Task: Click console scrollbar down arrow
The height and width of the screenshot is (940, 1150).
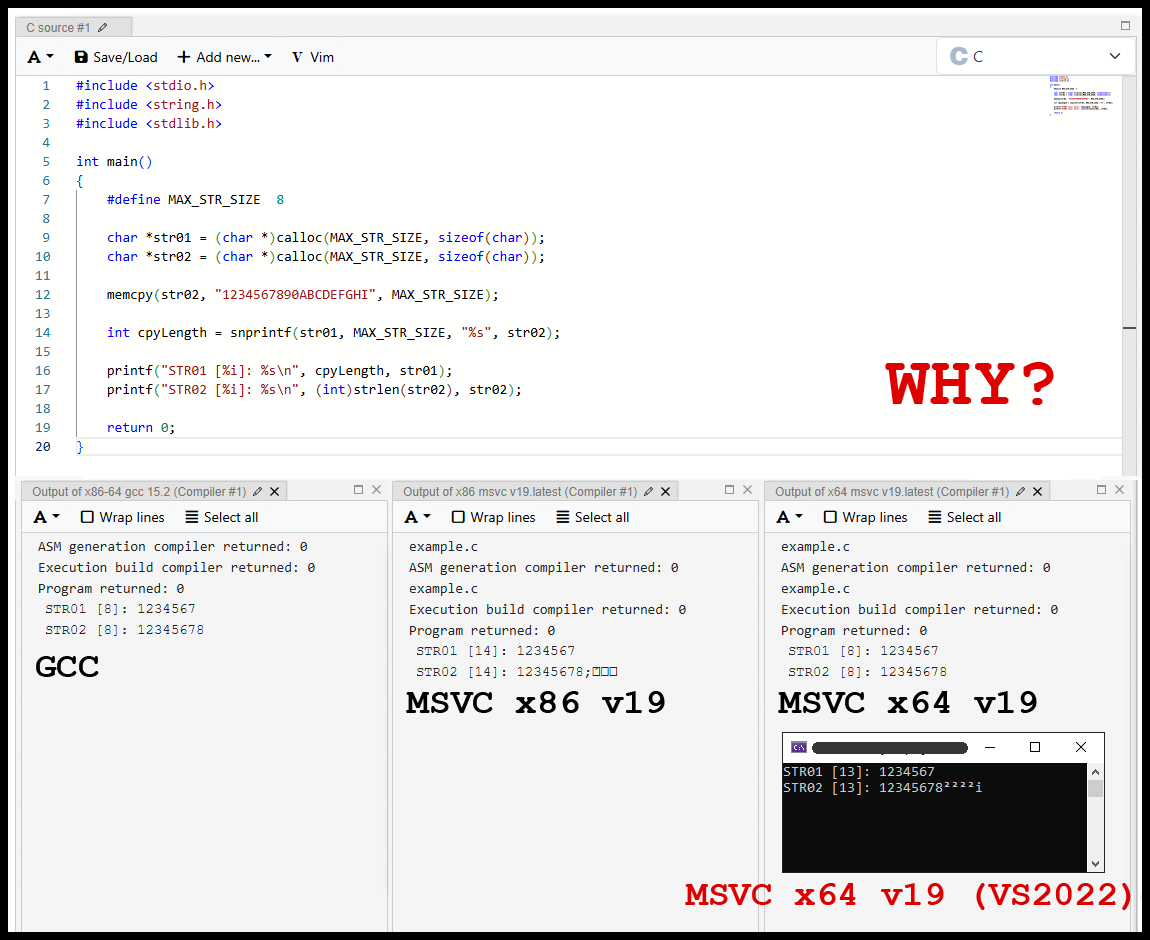Action: click(1095, 864)
